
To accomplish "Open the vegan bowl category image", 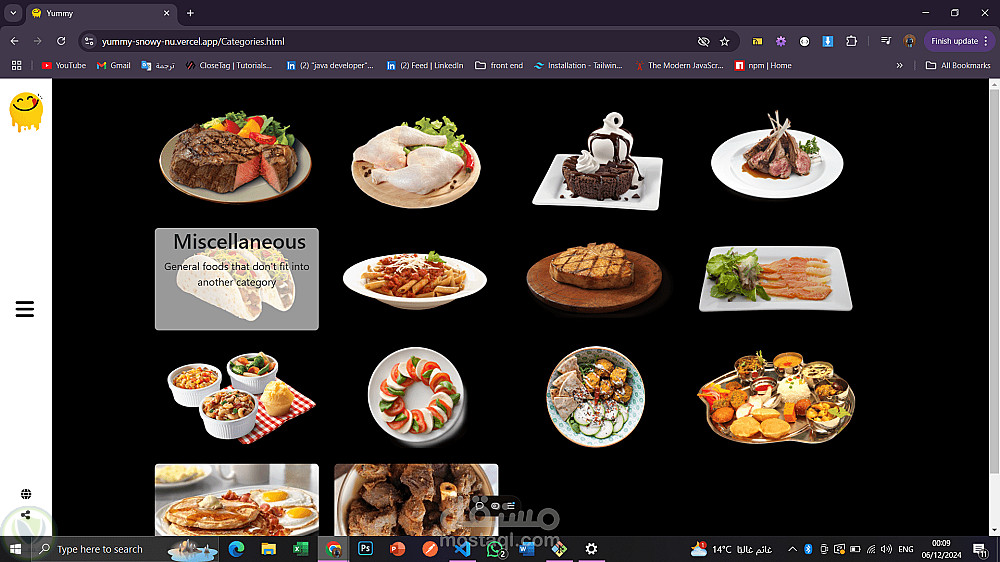I will point(596,396).
